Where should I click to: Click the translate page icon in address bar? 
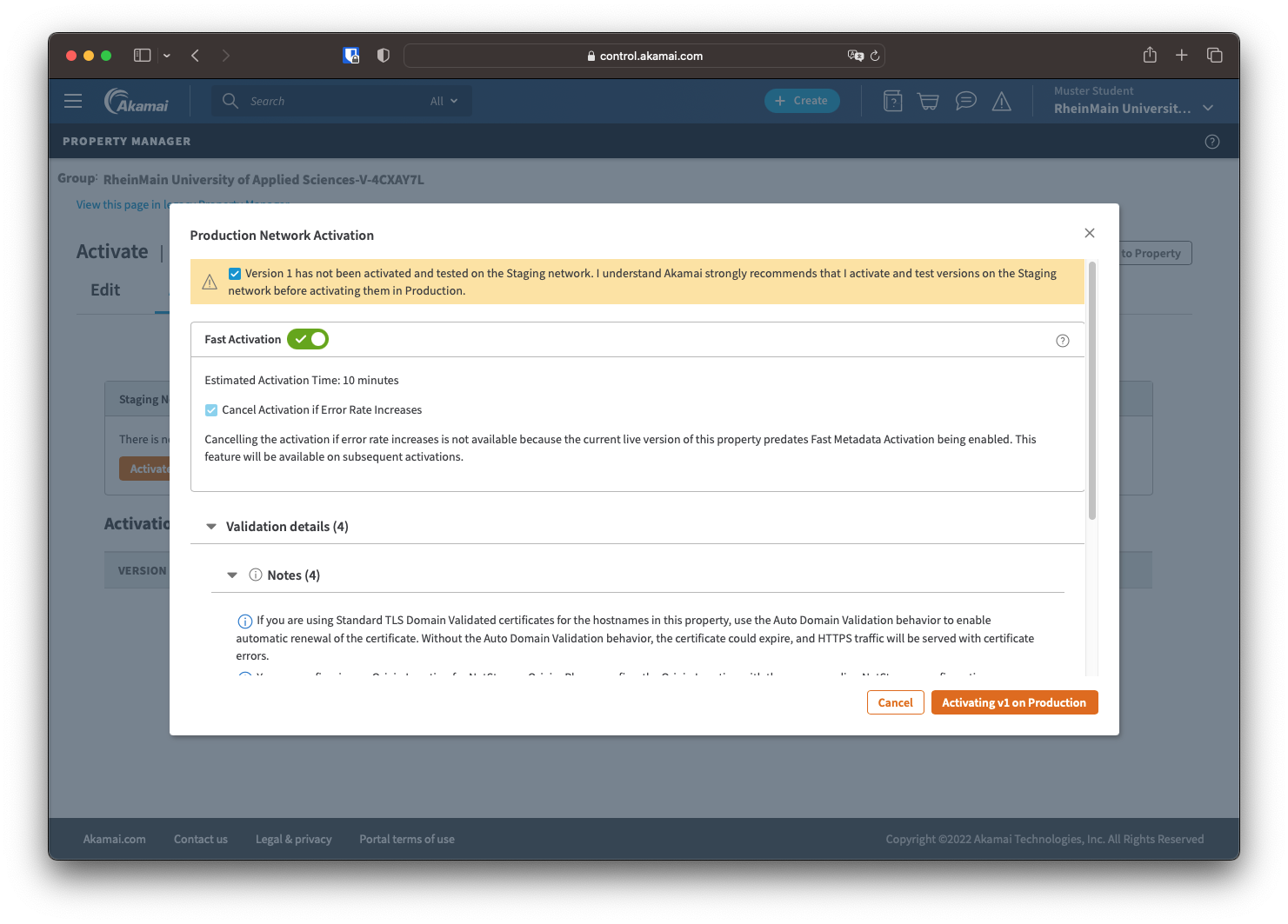pyautogui.click(x=856, y=56)
